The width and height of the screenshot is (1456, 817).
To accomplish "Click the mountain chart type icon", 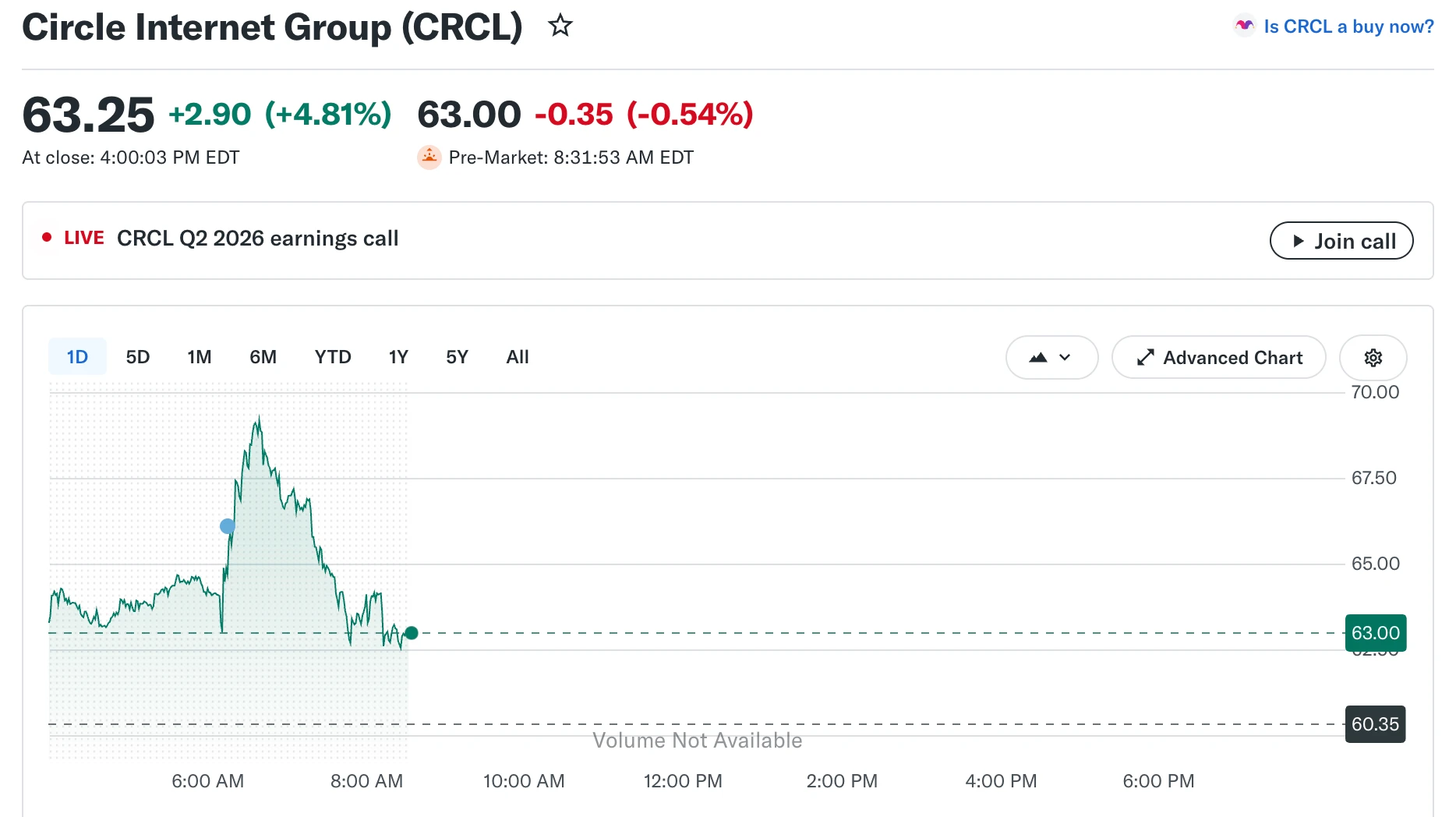I will pos(1038,358).
